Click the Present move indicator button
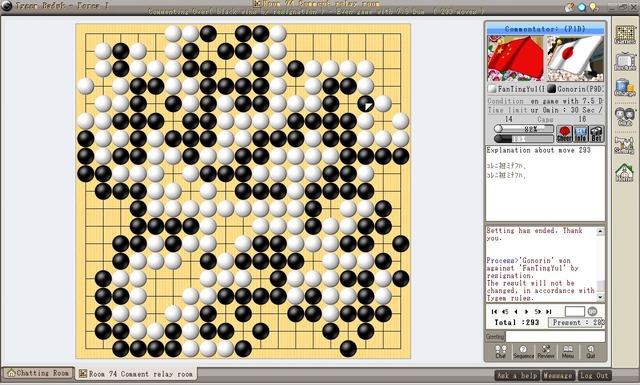This screenshot has height=385, width=640. point(576,322)
